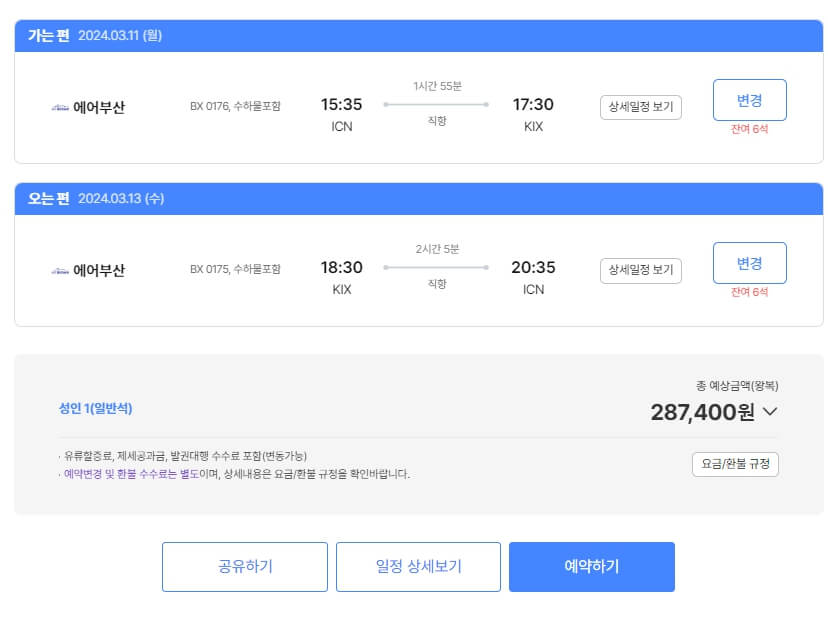Click 변경 to change the return flight
The width and height of the screenshot is (828, 617).
[748, 262]
